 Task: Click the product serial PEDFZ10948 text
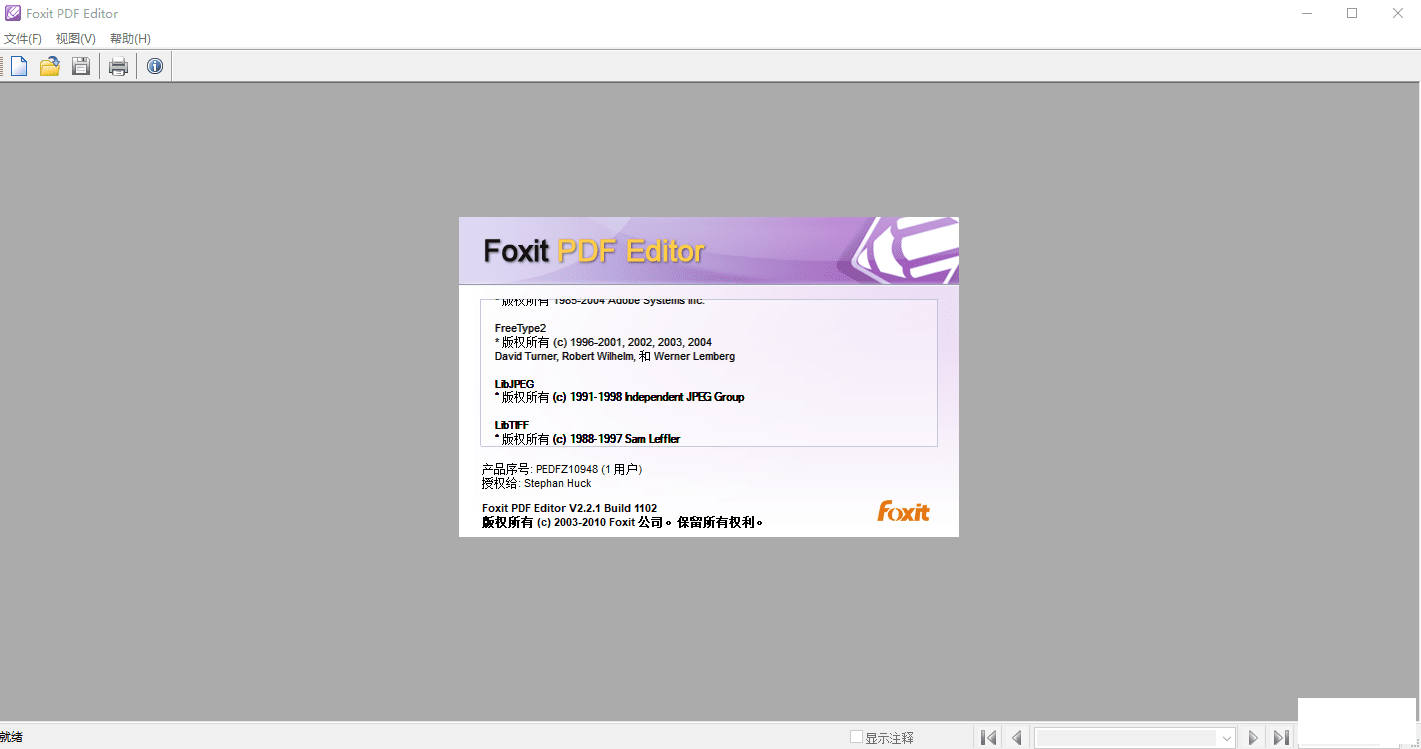(x=567, y=469)
